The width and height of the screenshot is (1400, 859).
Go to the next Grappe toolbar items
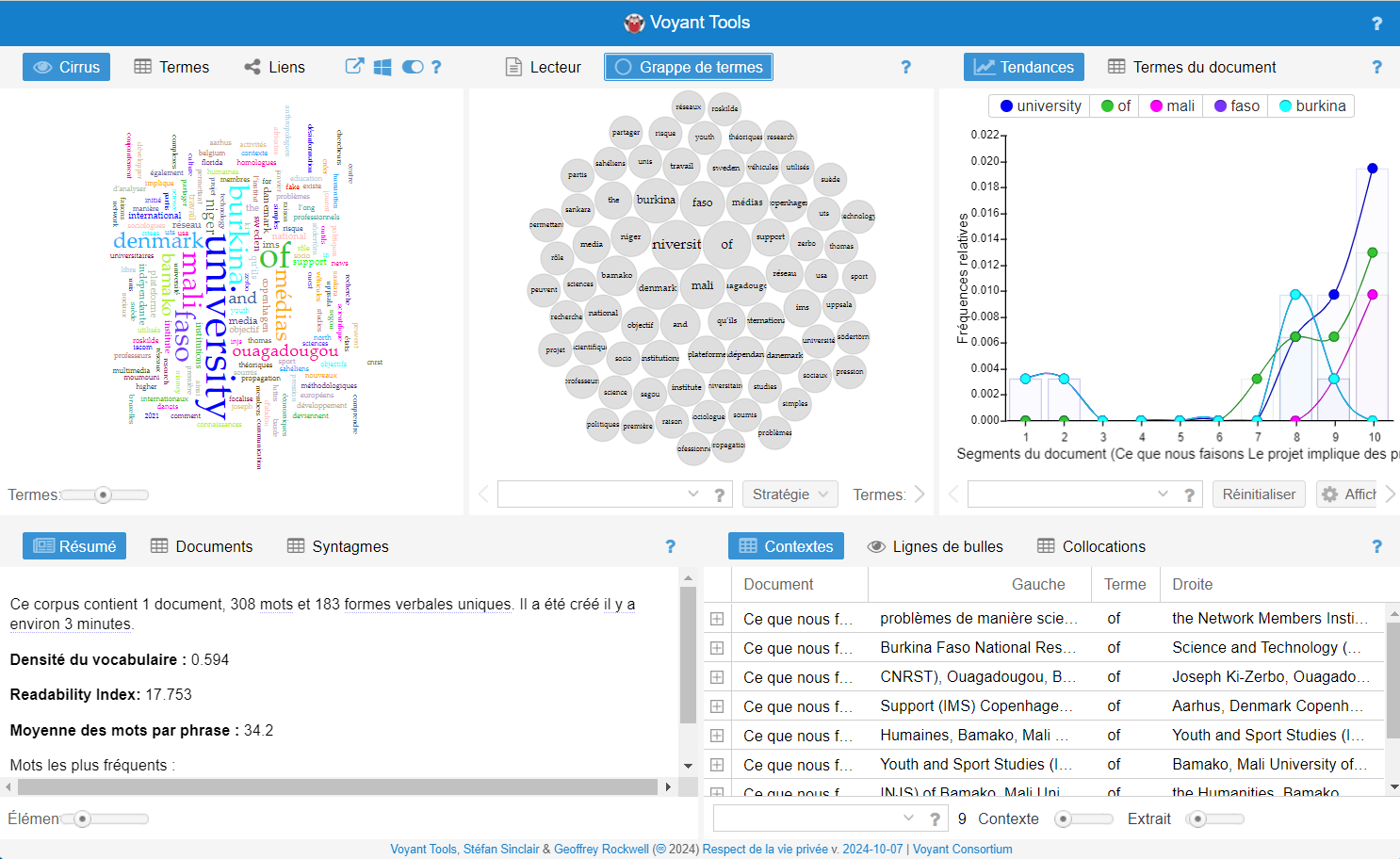pyautogui.click(x=920, y=494)
